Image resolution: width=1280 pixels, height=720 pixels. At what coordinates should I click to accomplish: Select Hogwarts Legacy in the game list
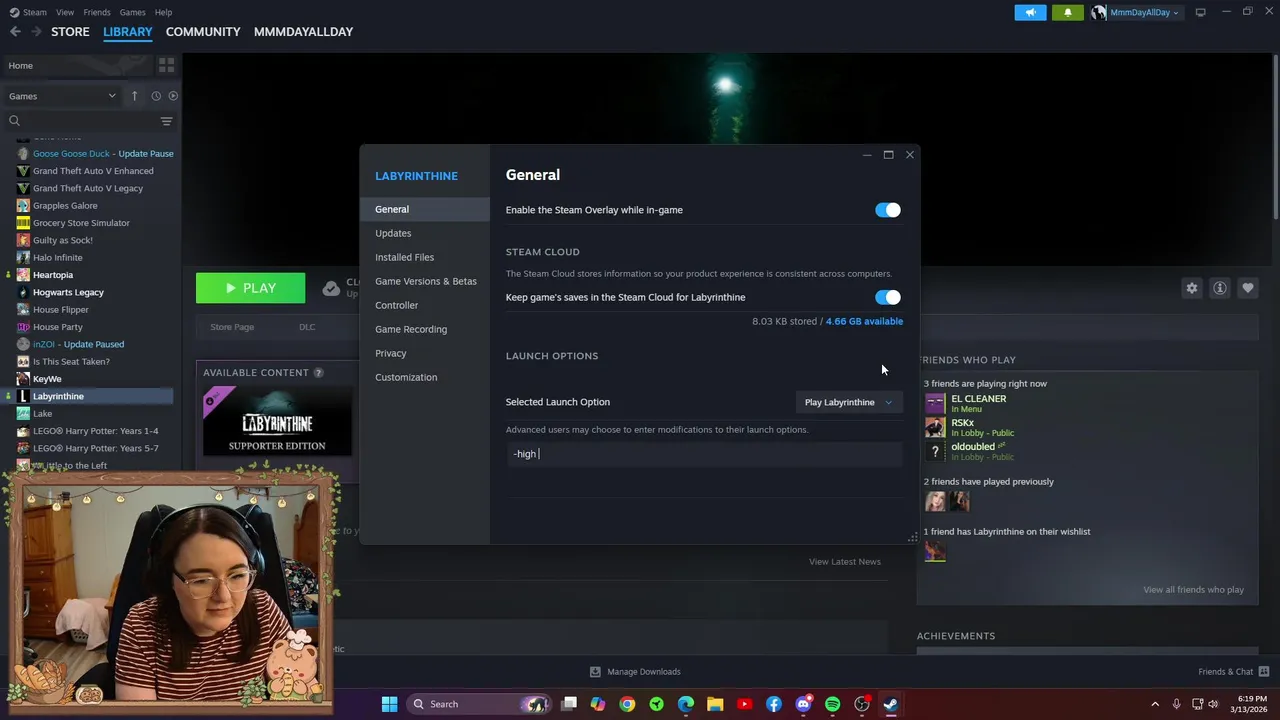(x=68, y=292)
